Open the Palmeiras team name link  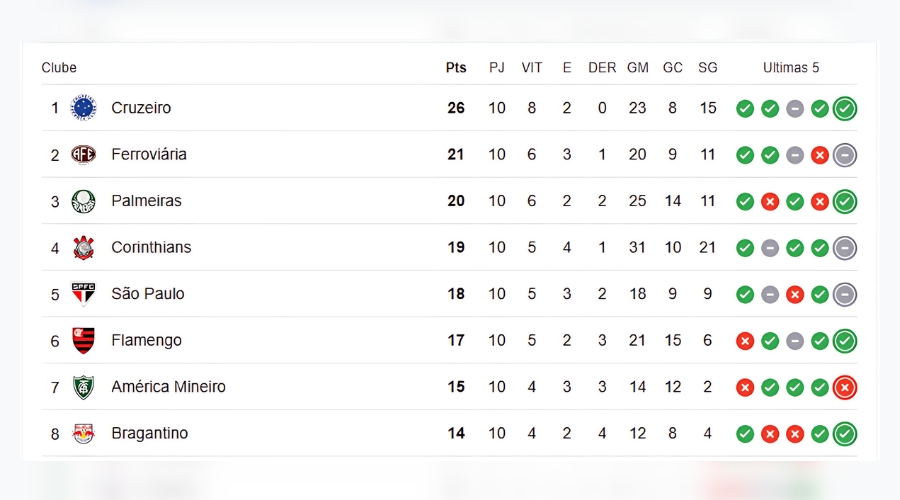click(146, 201)
